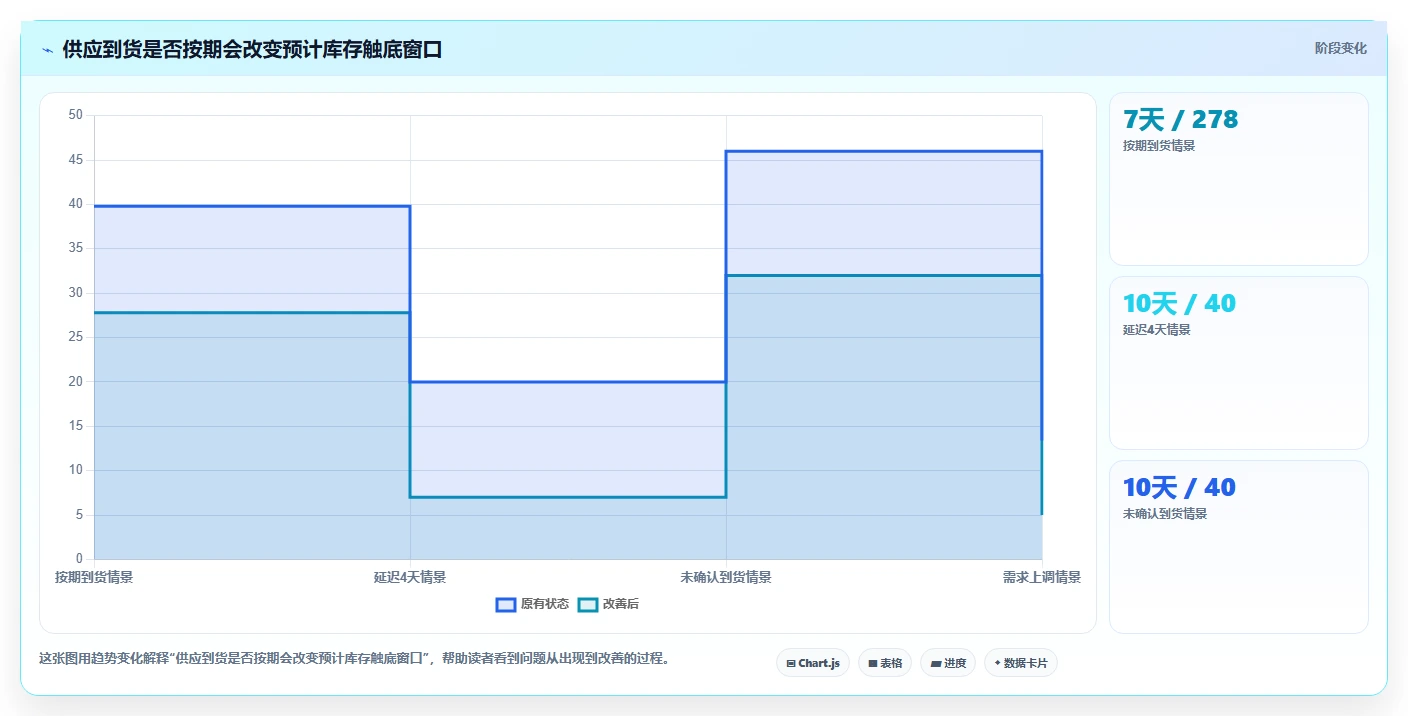
Task: Click the y-axis label 10
Action: tap(76, 470)
